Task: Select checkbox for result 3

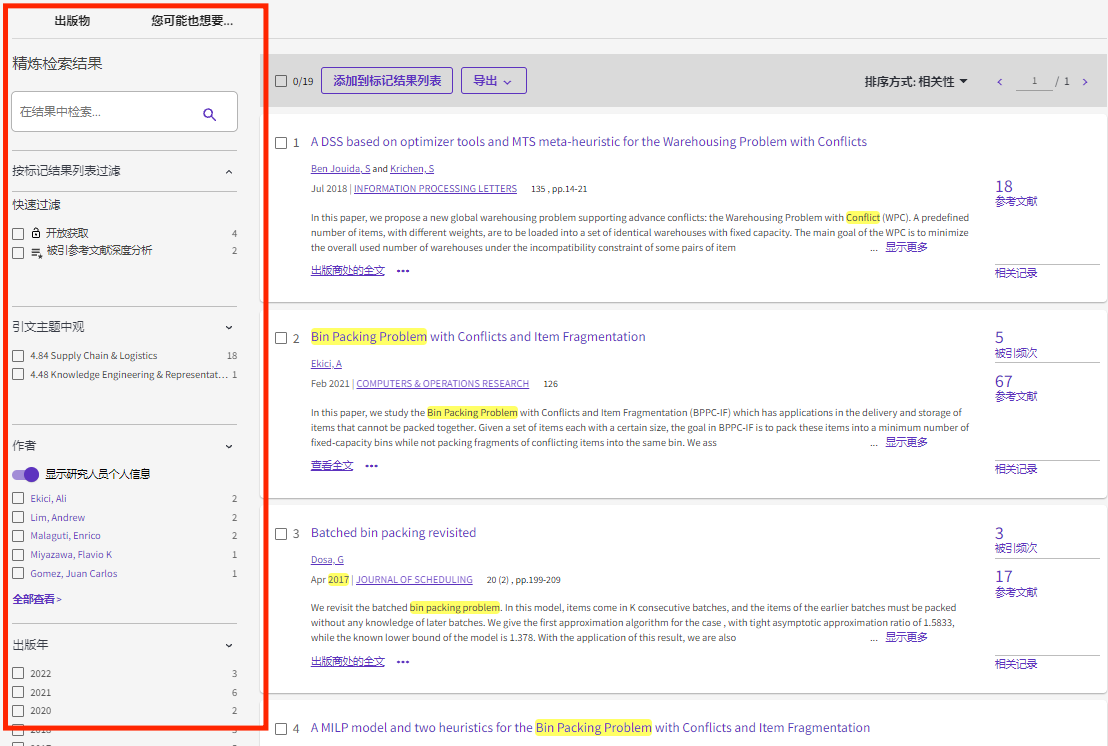Action: pos(281,533)
